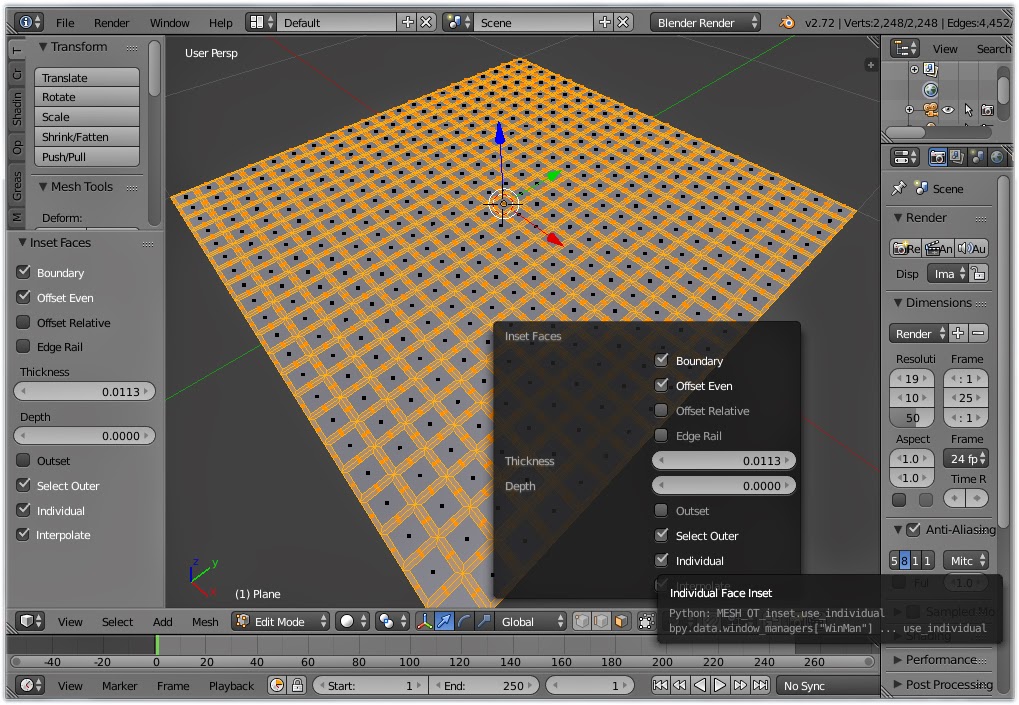Open the Edit Mode dropdown selector
The image size is (1019, 705).
[279, 621]
